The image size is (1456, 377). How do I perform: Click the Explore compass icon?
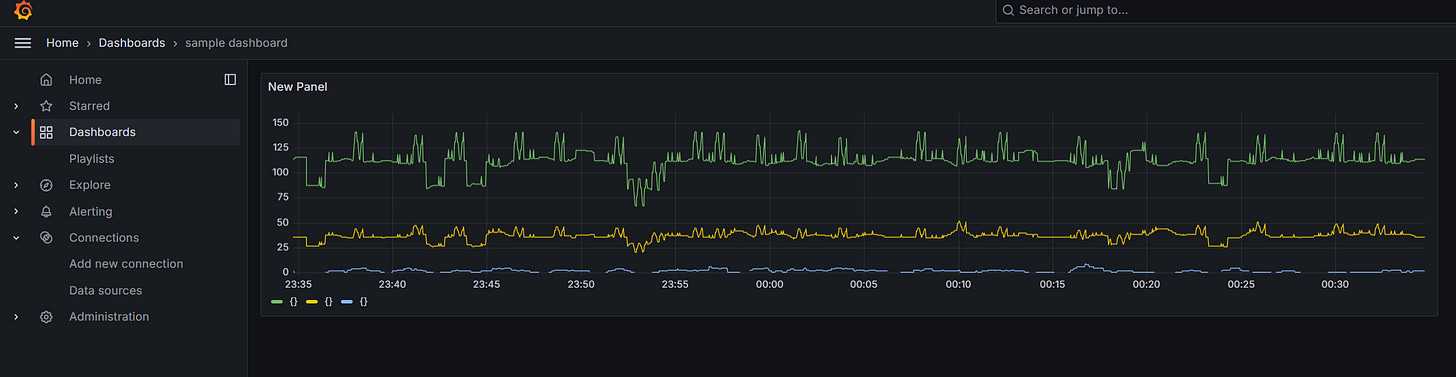(46, 185)
